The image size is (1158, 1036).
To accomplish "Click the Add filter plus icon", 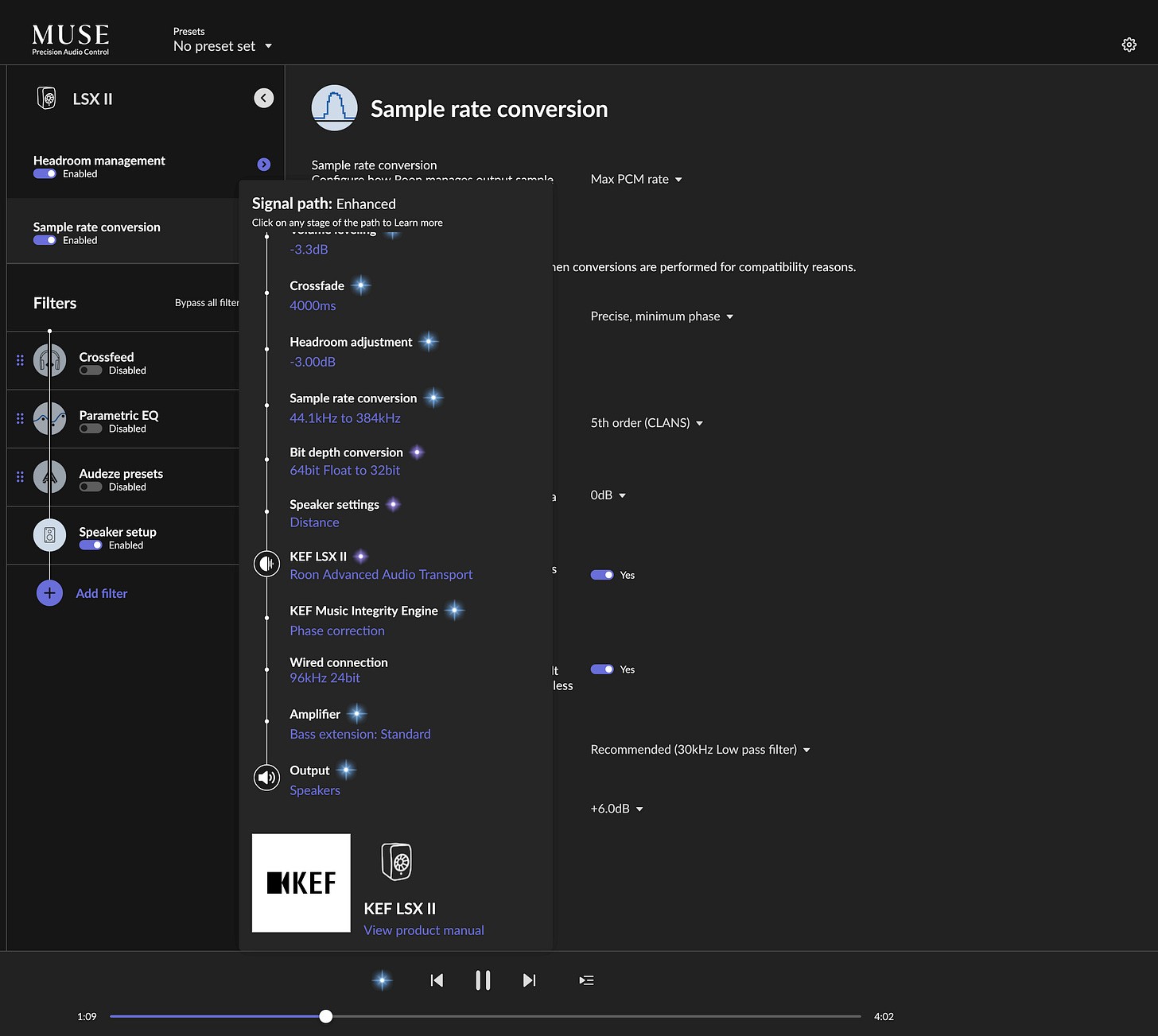I will click(49, 593).
